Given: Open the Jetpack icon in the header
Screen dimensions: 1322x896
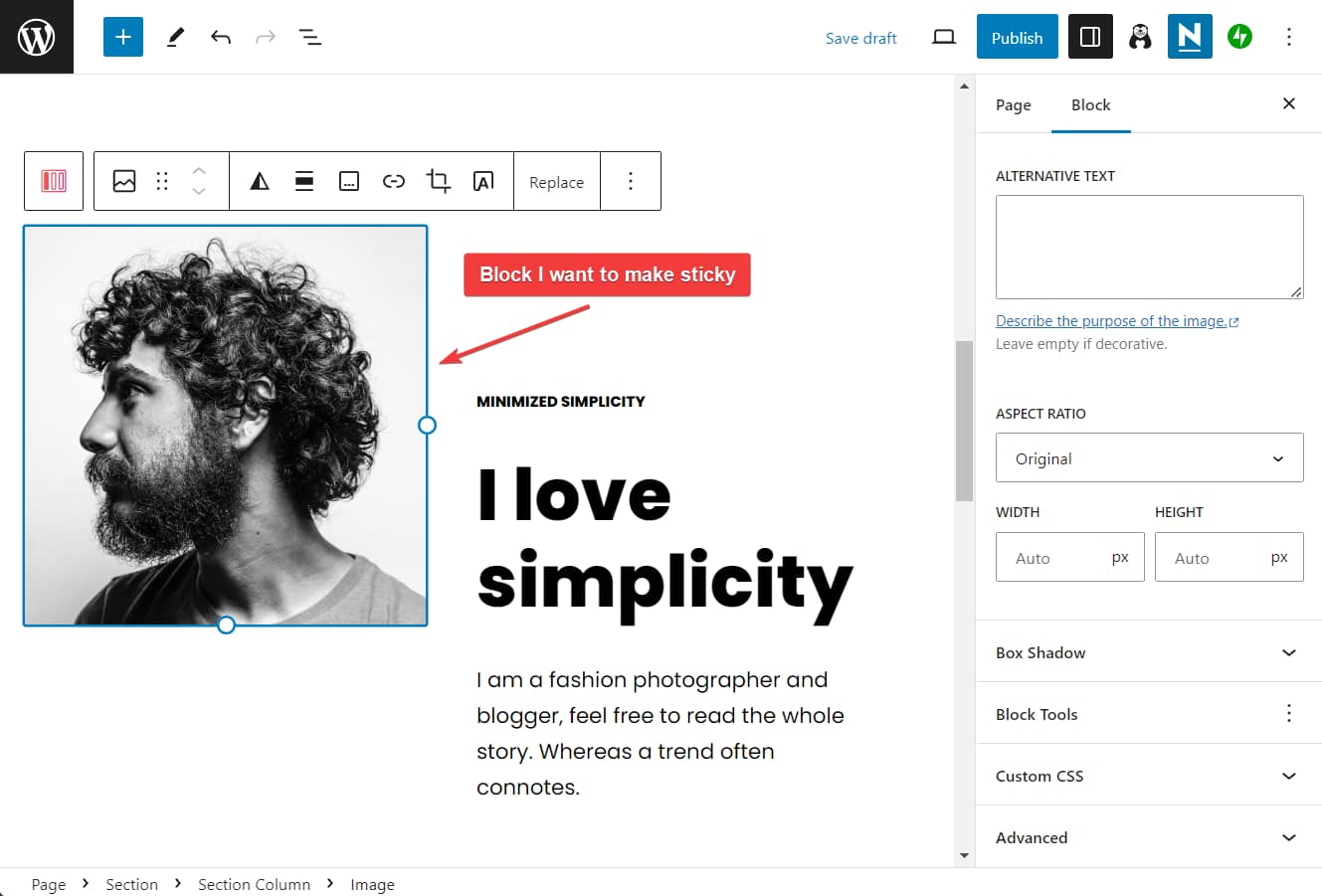Looking at the screenshot, I should click(1239, 37).
